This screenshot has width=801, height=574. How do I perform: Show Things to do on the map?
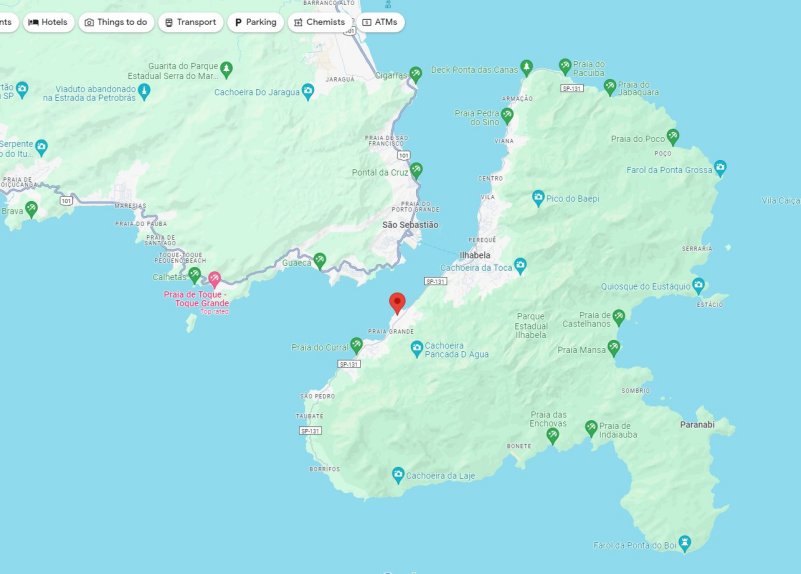[x=116, y=22]
